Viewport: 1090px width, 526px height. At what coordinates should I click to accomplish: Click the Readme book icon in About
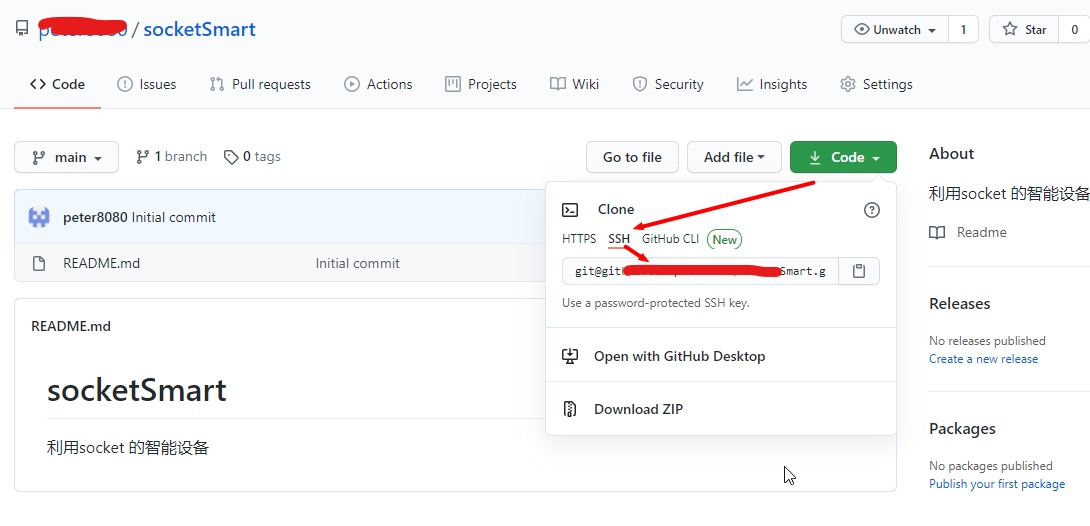coord(937,232)
